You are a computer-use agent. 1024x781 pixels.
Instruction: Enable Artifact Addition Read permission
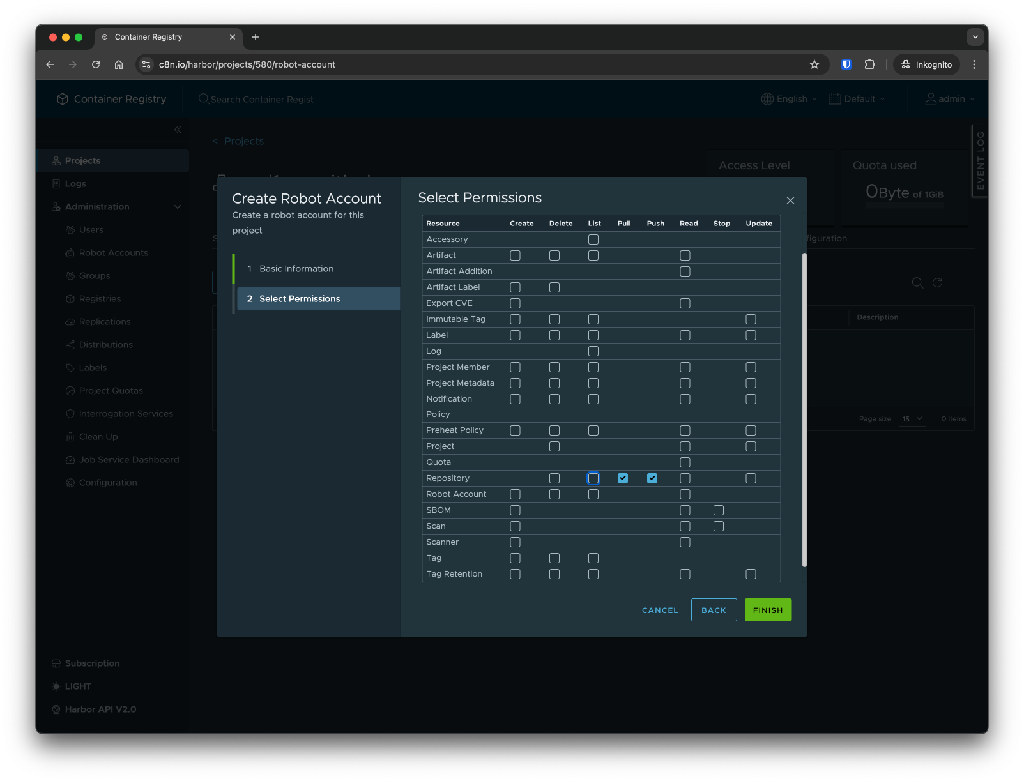click(x=685, y=271)
